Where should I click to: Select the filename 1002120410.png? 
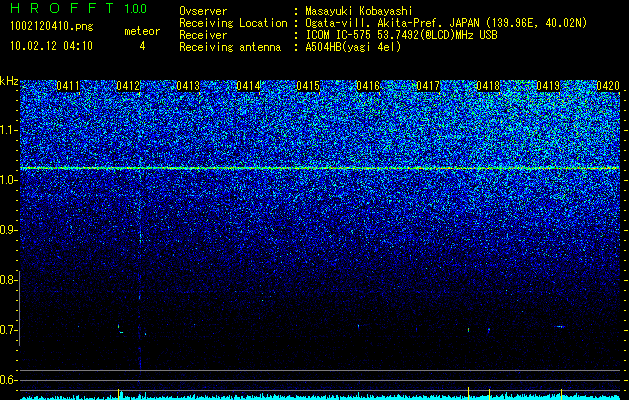tap(52, 27)
